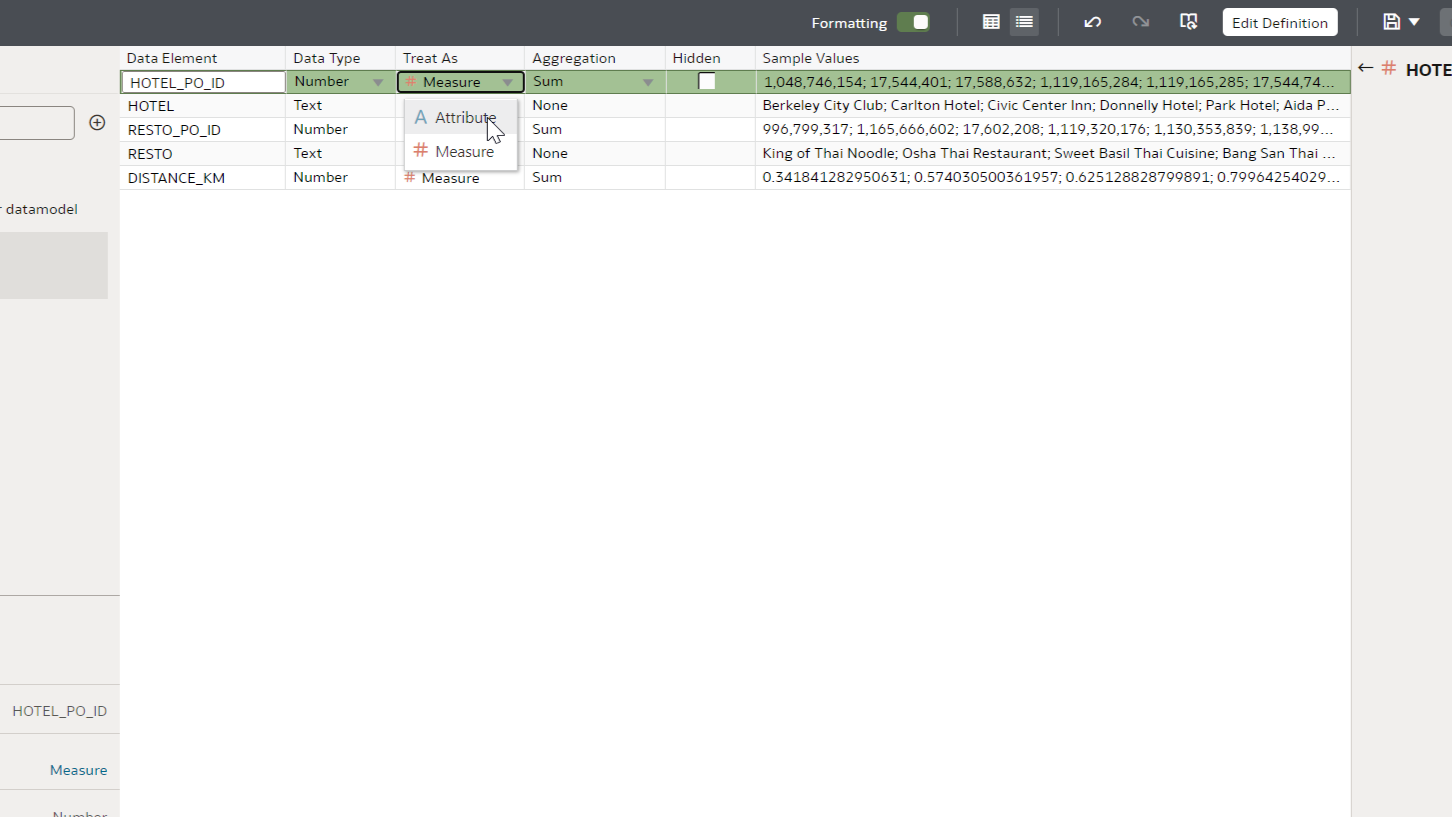Select the RESTO data element row
Screen dimensions: 1452x817
(150, 153)
